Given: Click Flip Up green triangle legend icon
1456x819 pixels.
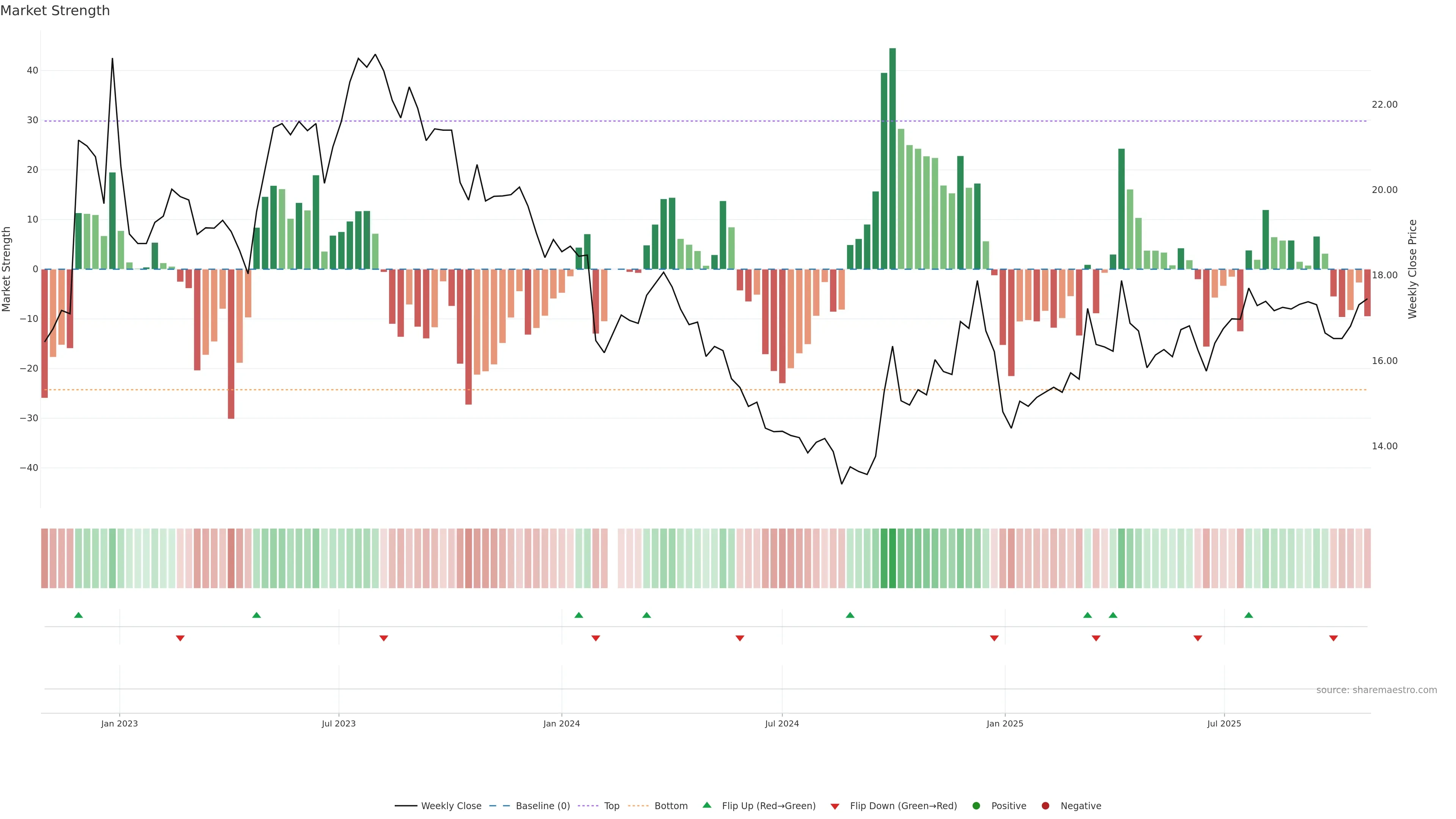Looking at the screenshot, I should coord(706,805).
